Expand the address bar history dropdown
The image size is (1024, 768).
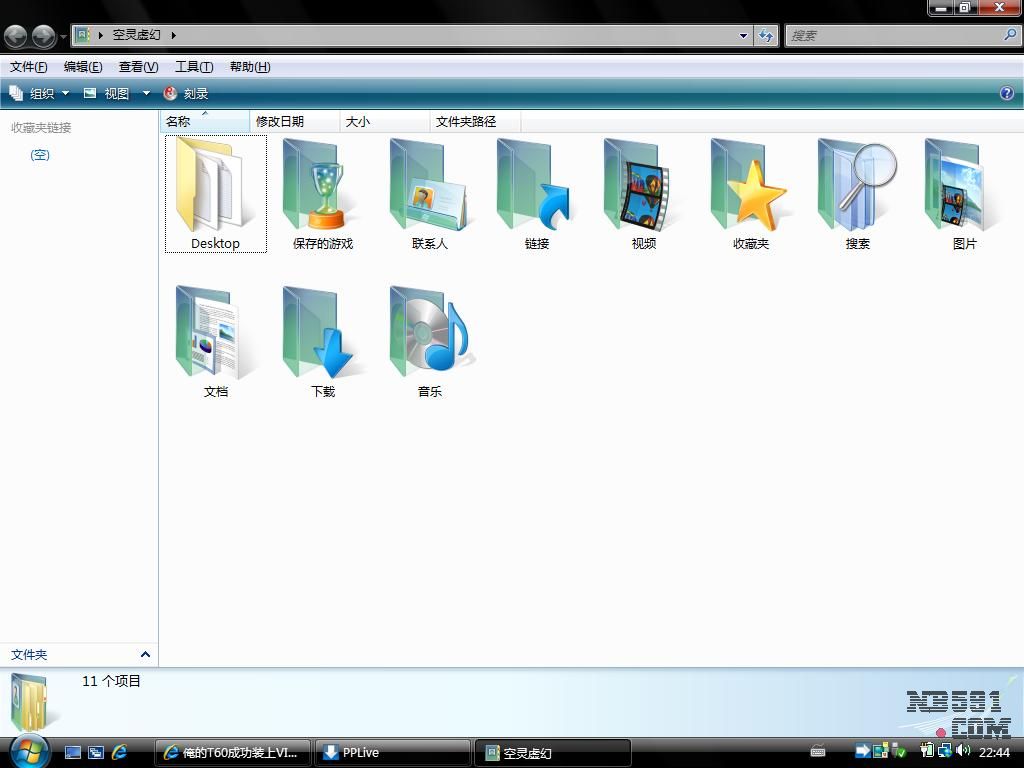pos(743,35)
